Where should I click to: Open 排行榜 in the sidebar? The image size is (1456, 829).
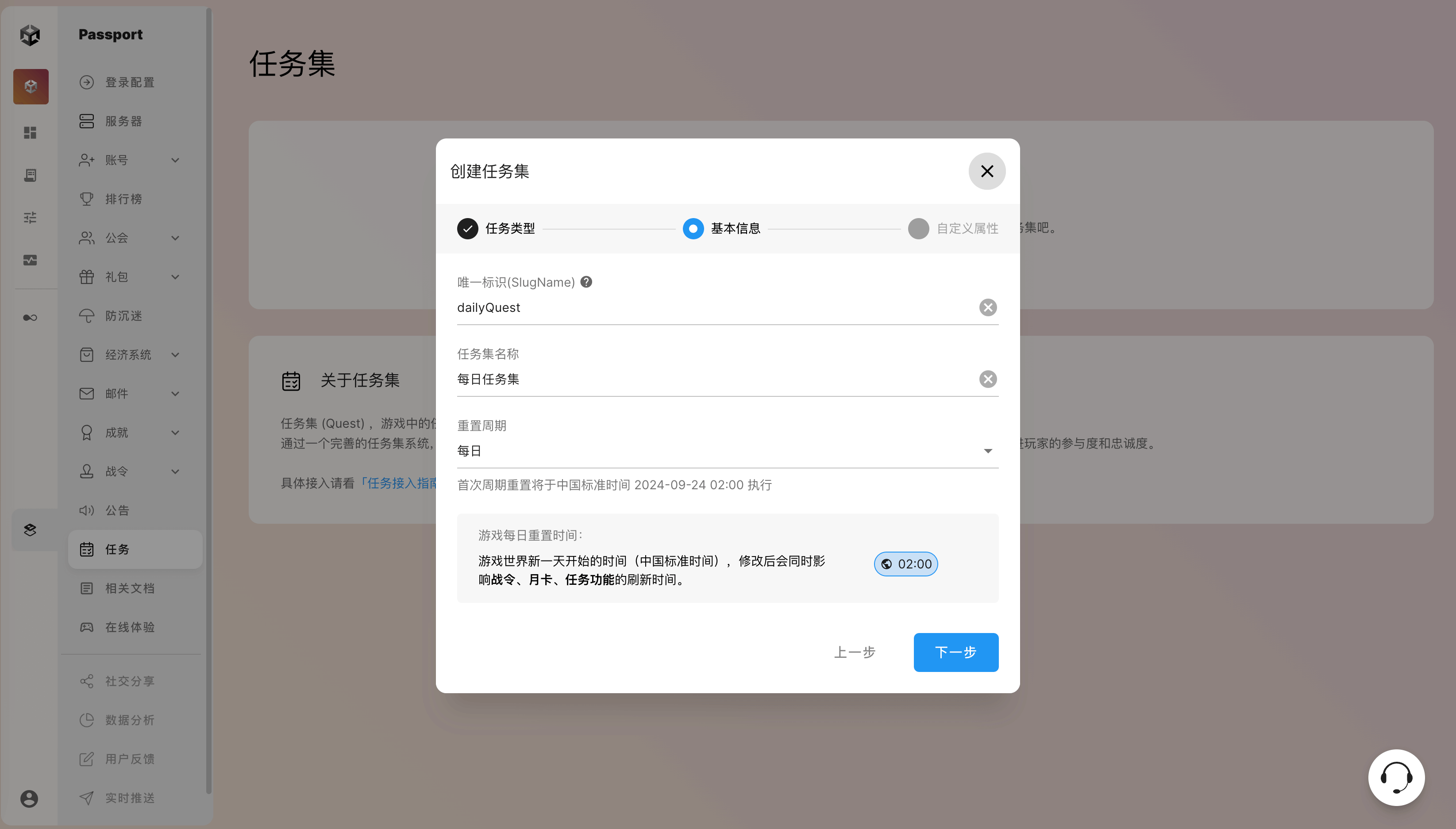(123, 199)
